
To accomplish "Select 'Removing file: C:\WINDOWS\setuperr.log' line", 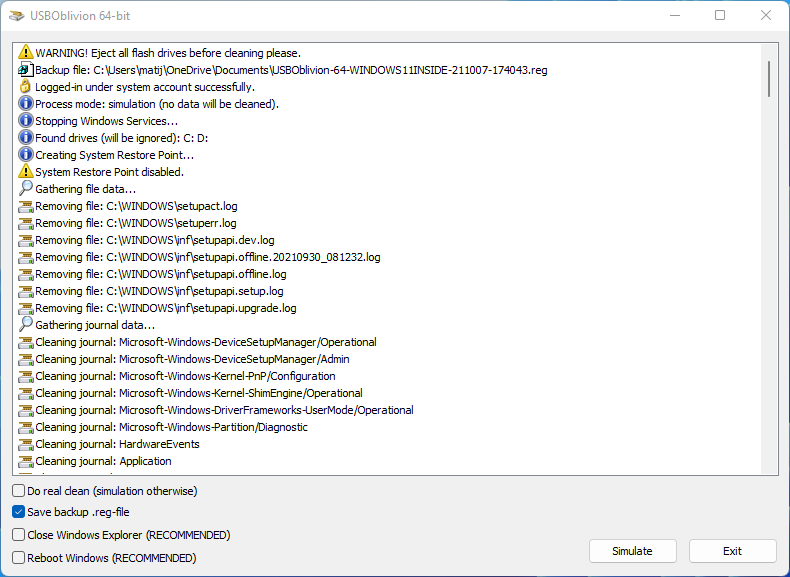I will tap(136, 223).
